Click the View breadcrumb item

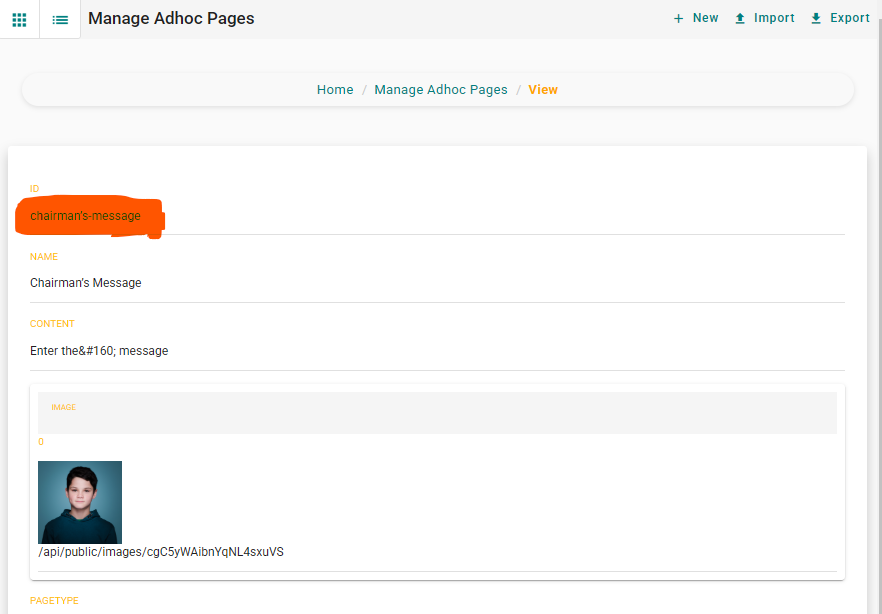click(543, 89)
